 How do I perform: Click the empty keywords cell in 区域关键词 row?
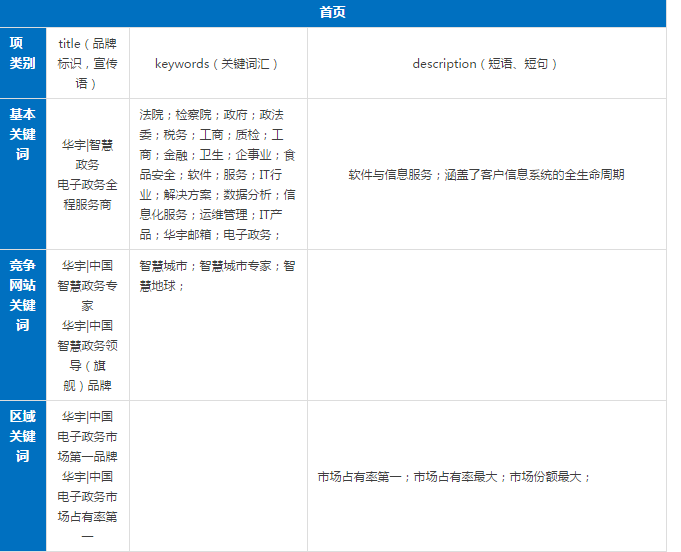217,476
